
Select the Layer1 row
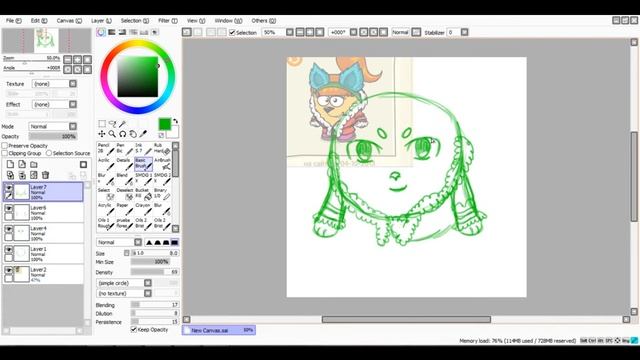pyautogui.click(x=43, y=253)
